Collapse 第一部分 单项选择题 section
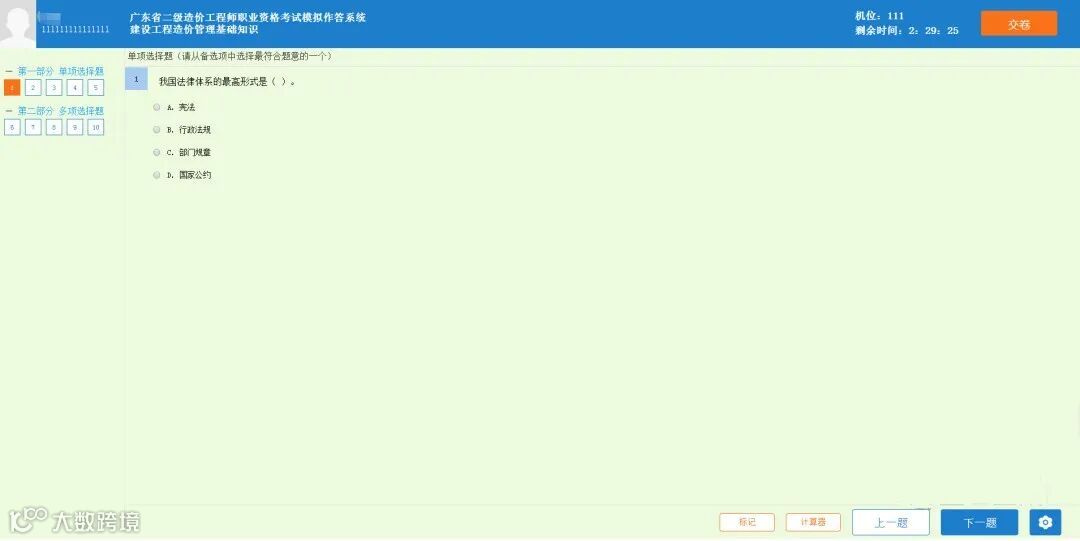Viewport: 1080px width, 541px height. coord(9,71)
